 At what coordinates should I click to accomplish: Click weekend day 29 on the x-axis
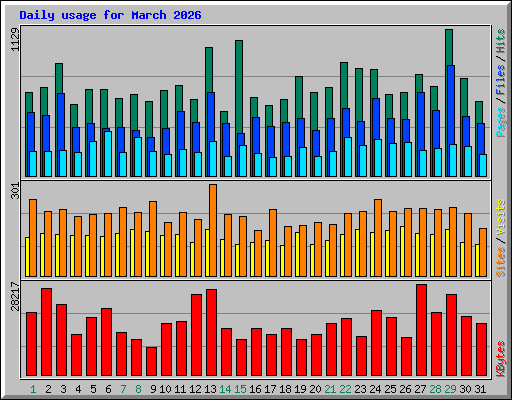coord(450,389)
